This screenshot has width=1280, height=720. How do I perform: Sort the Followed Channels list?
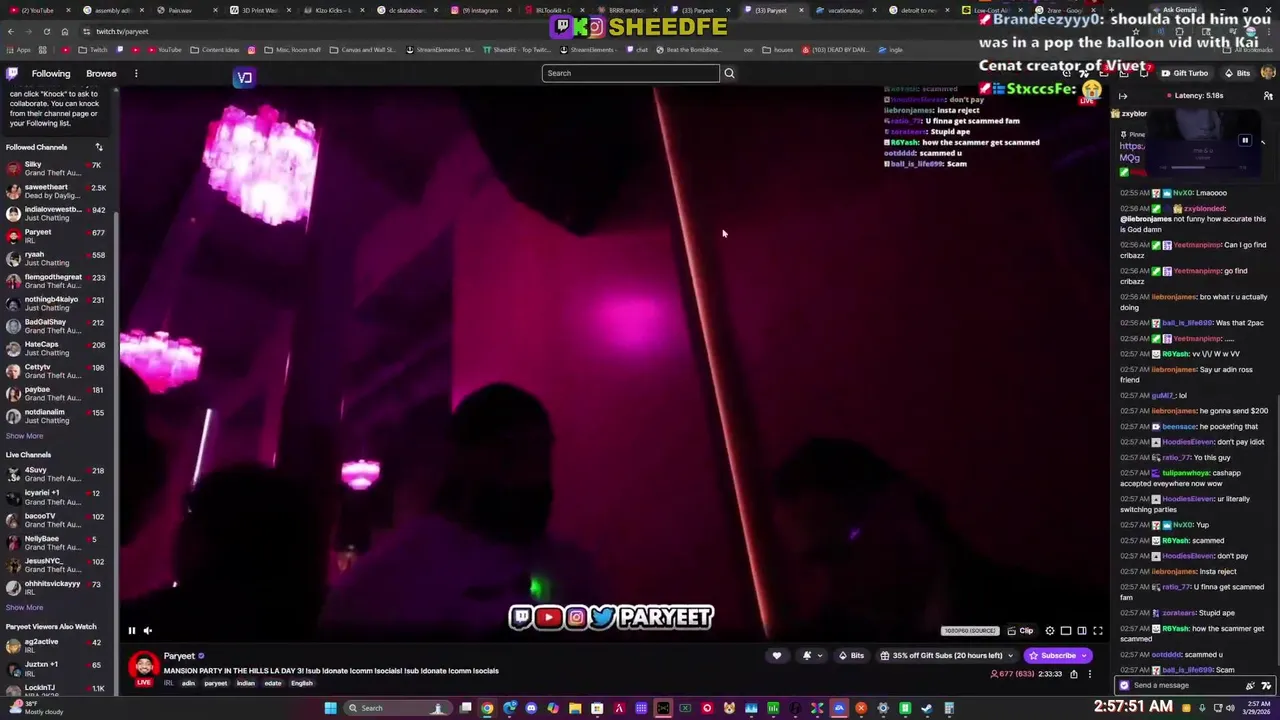pyautogui.click(x=99, y=147)
